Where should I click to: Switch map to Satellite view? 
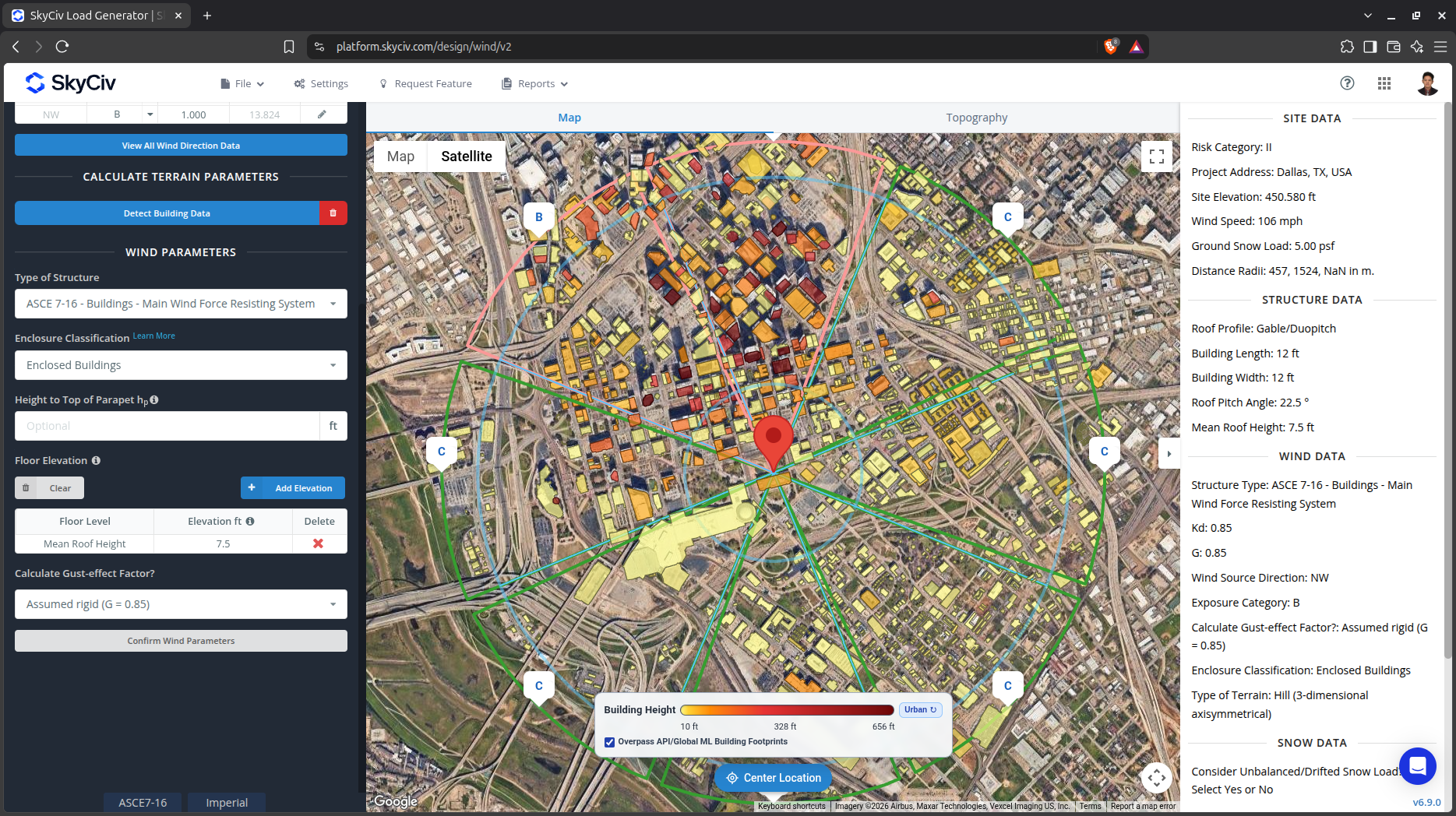466,156
